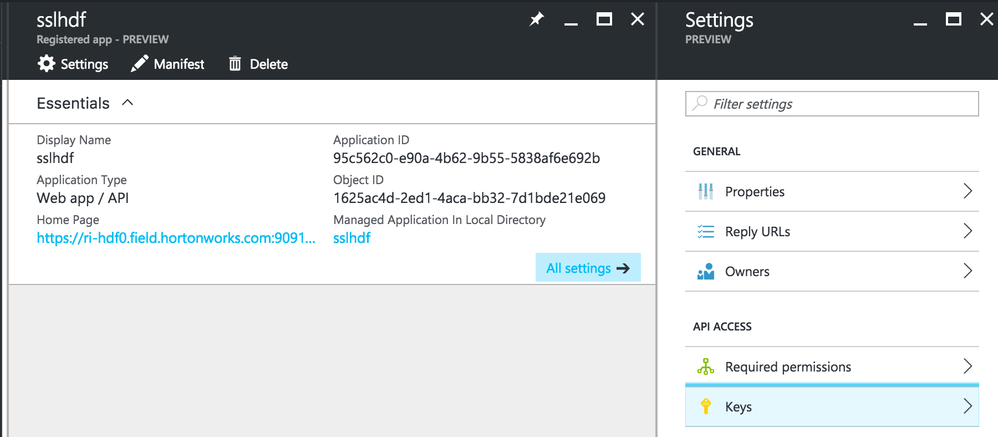The image size is (998, 437).
Task: Select the Keys menu item
Action: 739,407
